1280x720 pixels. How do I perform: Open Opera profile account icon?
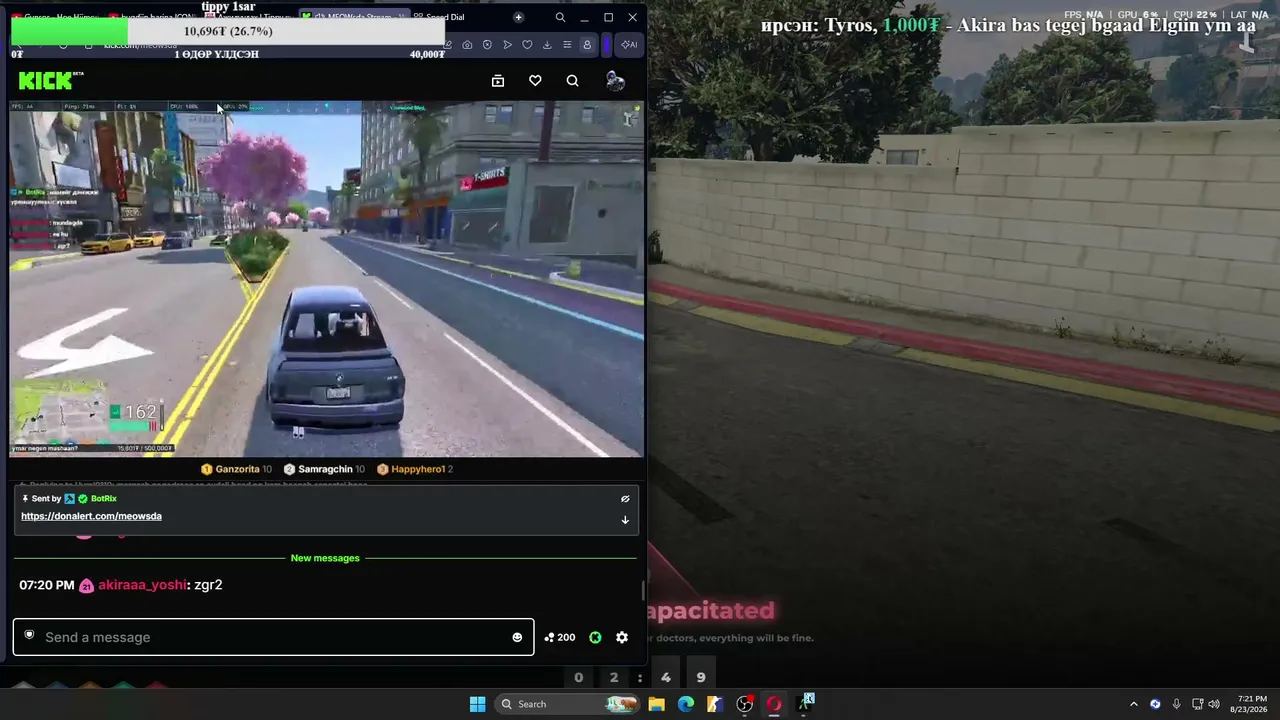(587, 45)
